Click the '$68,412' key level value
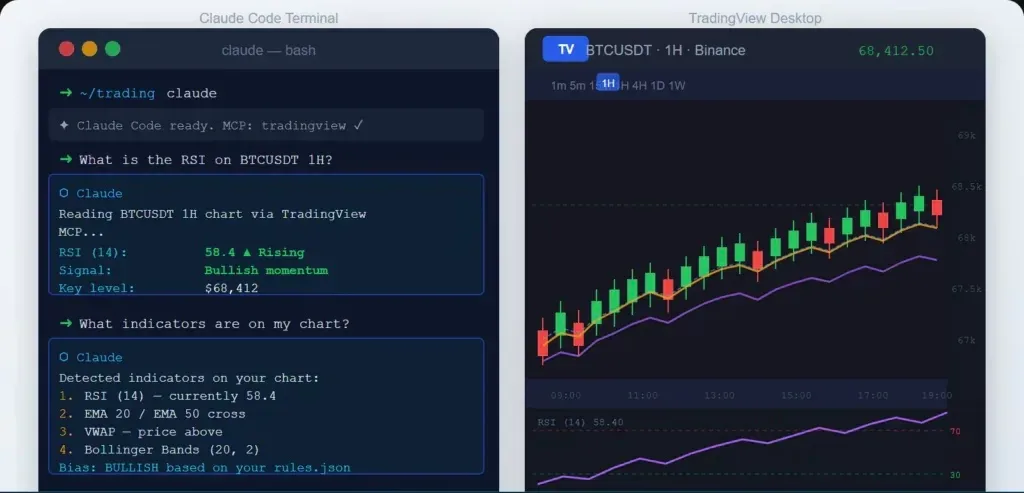Viewport: 1024px width, 493px height. (231, 288)
